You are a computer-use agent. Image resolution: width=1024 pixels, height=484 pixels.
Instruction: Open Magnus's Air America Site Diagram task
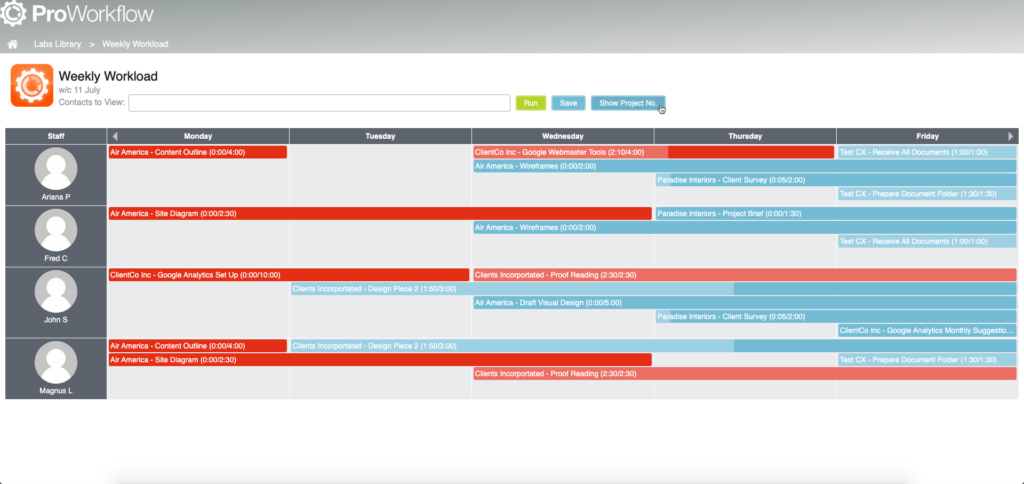(x=380, y=359)
